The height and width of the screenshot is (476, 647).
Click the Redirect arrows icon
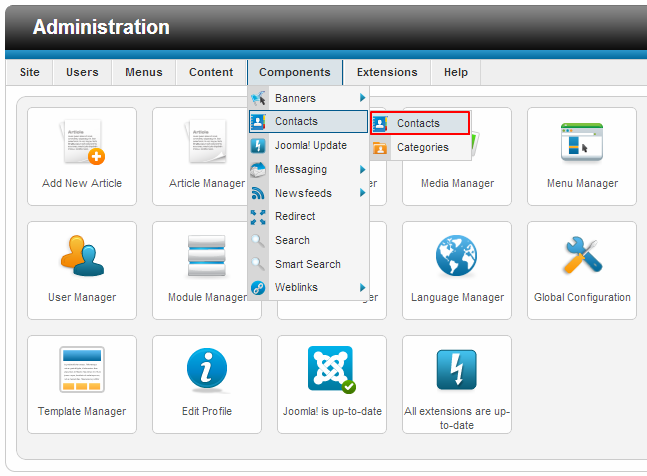point(258,217)
